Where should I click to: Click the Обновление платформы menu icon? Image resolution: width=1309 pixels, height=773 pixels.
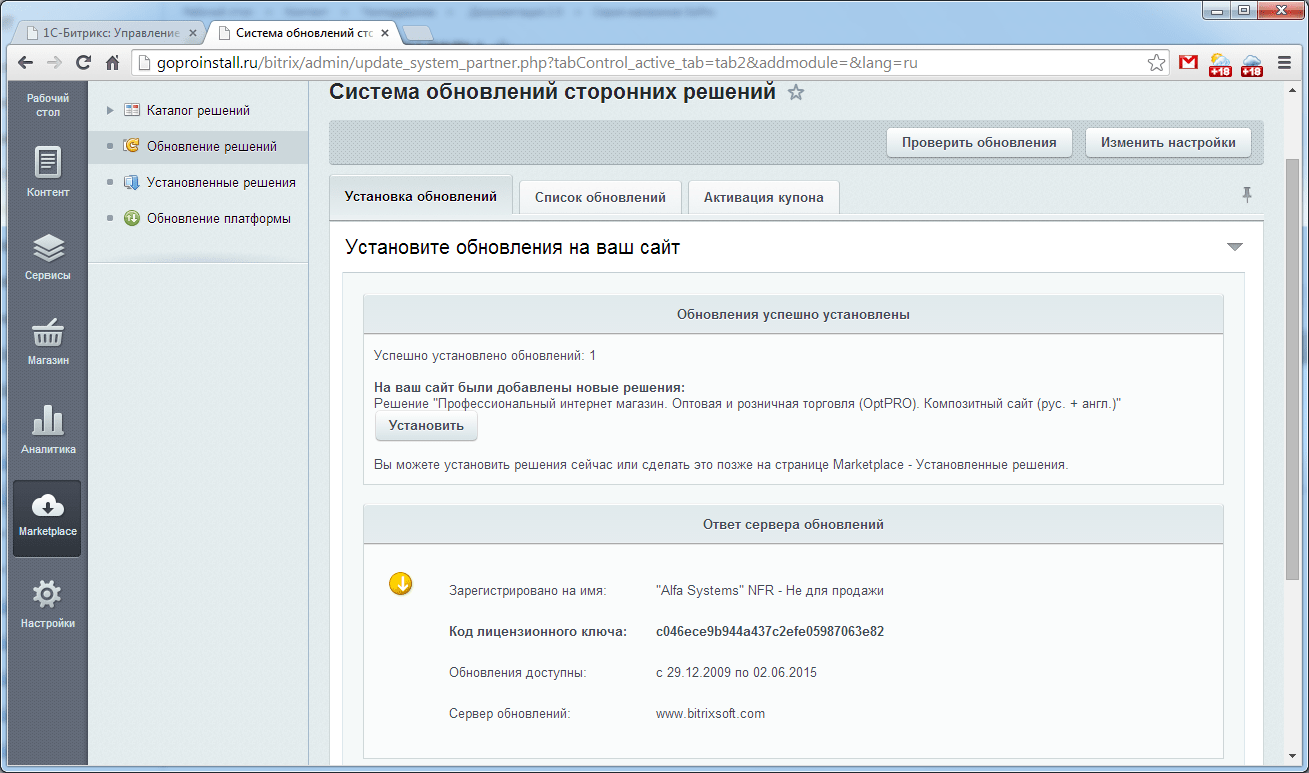[x=131, y=218]
